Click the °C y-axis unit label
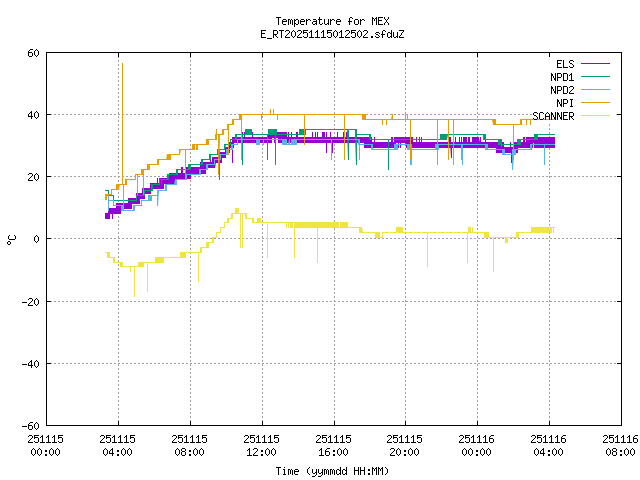The image size is (640, 480). (x=11, y=239)
